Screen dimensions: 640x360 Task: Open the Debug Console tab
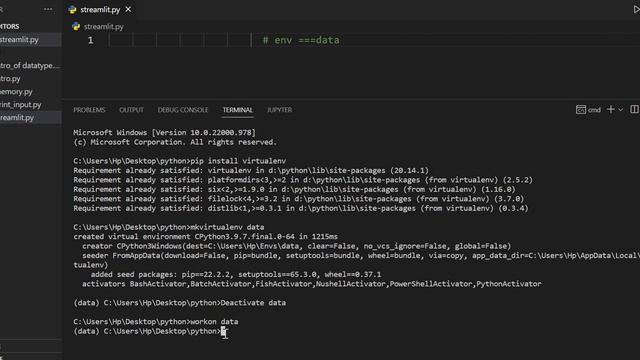click(x=183, y=110)
